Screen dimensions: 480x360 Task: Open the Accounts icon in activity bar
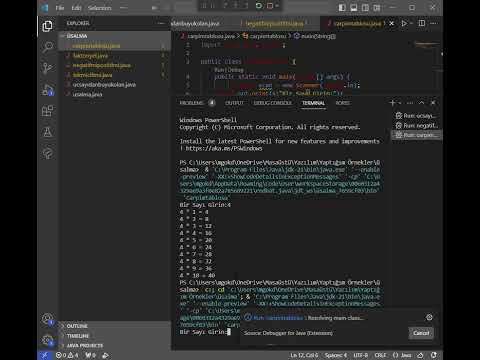[x=47, y=319]
